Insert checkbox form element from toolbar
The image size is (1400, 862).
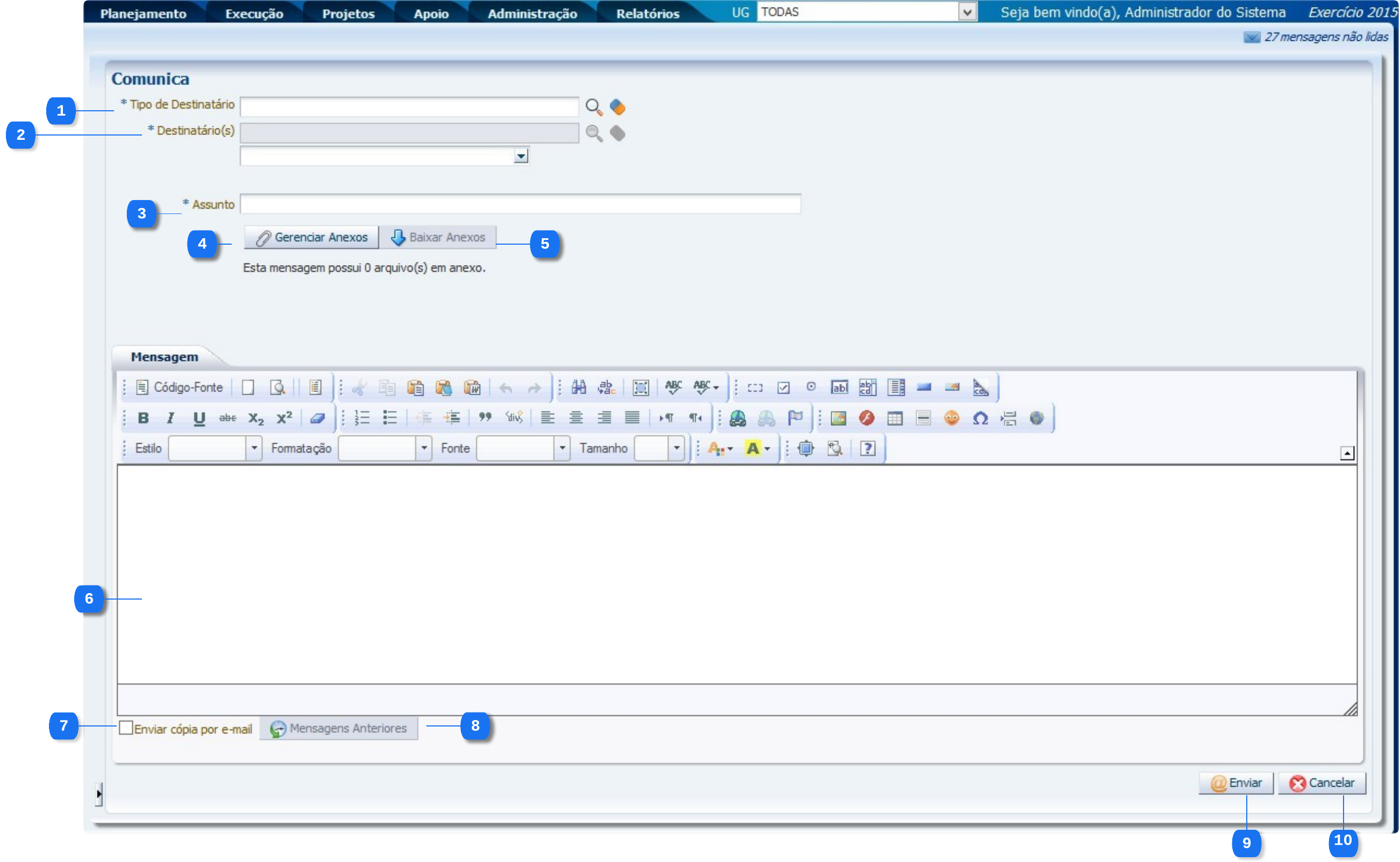coord(783,388)
